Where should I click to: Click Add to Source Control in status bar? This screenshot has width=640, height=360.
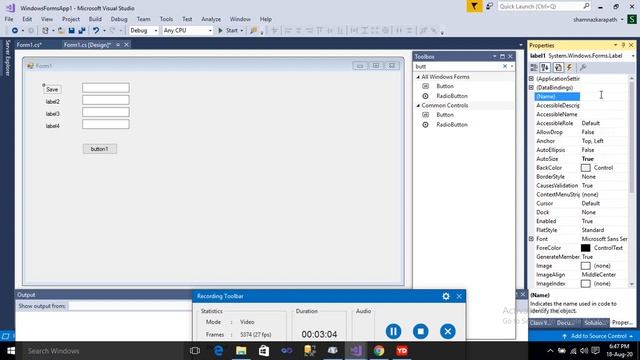(598, 336)
